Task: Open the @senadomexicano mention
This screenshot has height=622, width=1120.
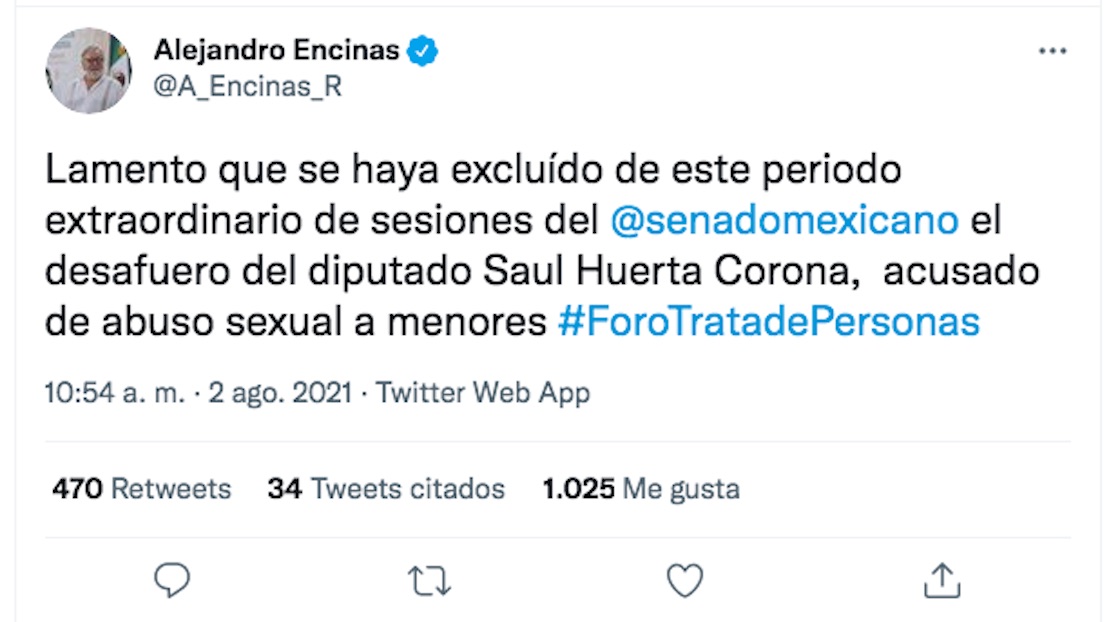Action: click(x=784, y=220)
